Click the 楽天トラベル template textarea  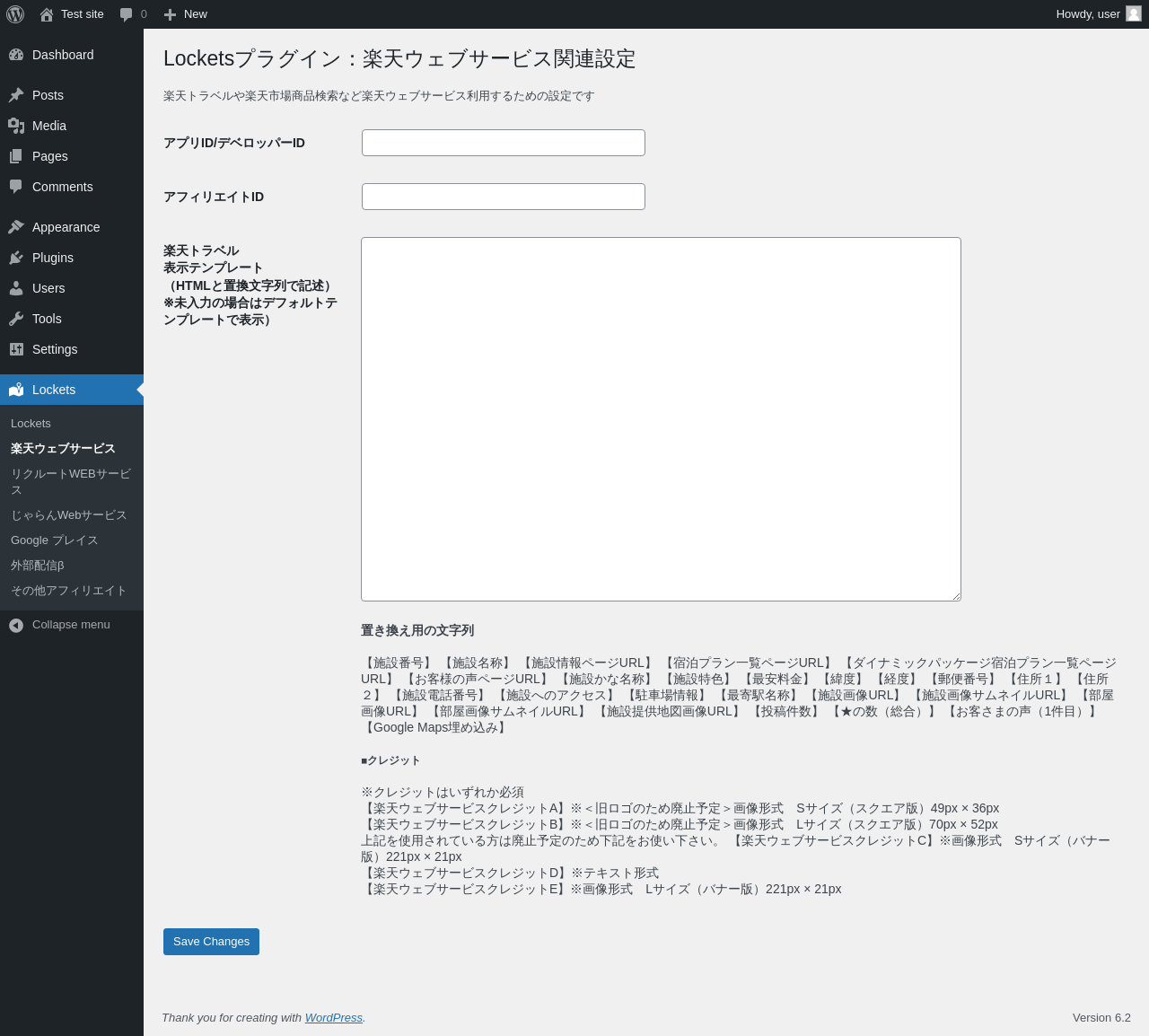point(661,419)
